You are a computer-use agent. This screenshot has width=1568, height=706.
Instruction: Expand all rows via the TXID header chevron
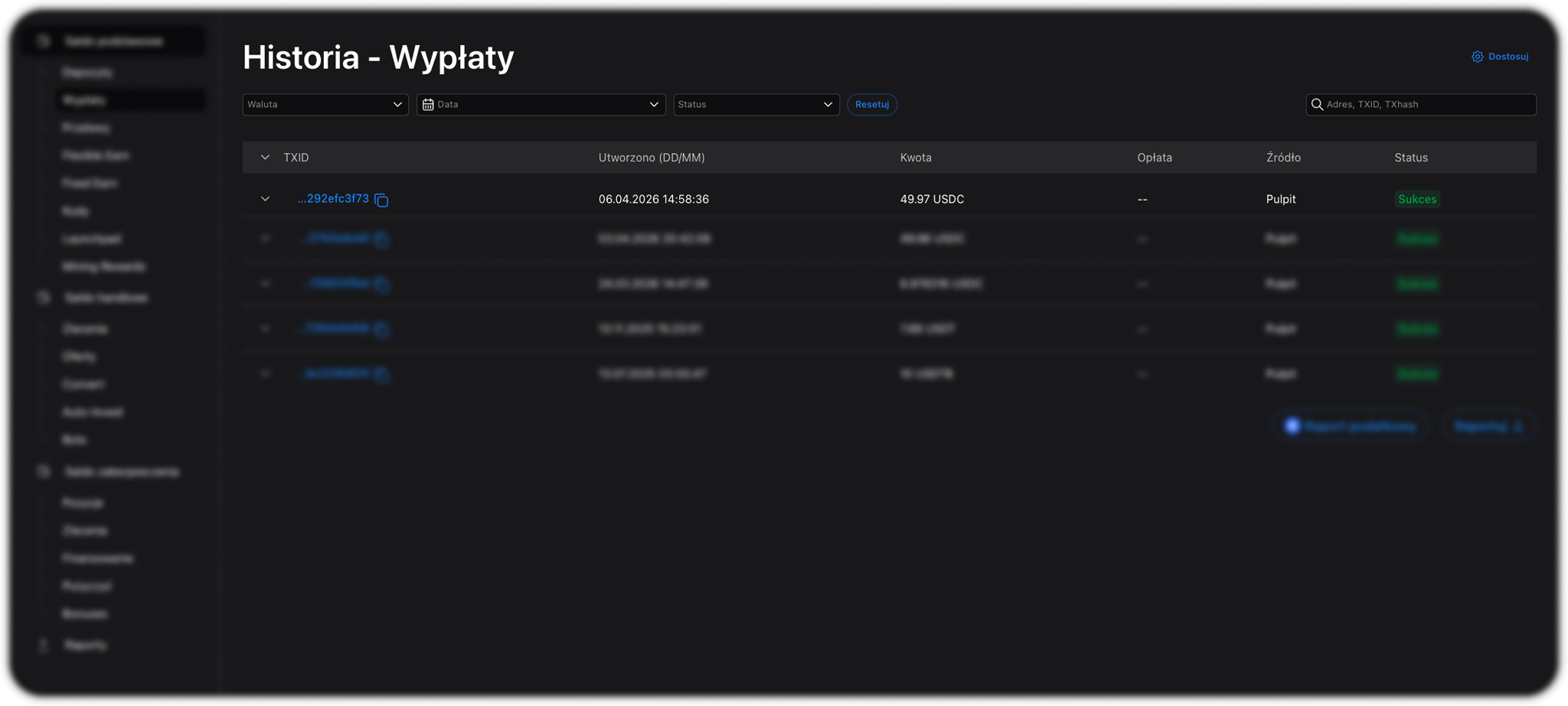coord(265,158)
